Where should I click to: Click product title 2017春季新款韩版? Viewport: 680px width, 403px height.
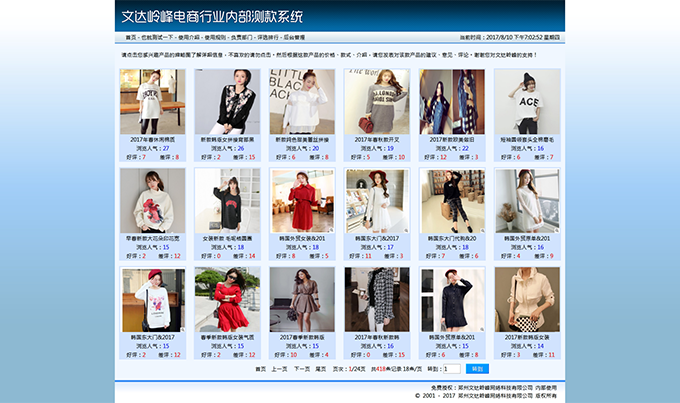(x=302, y=338)
